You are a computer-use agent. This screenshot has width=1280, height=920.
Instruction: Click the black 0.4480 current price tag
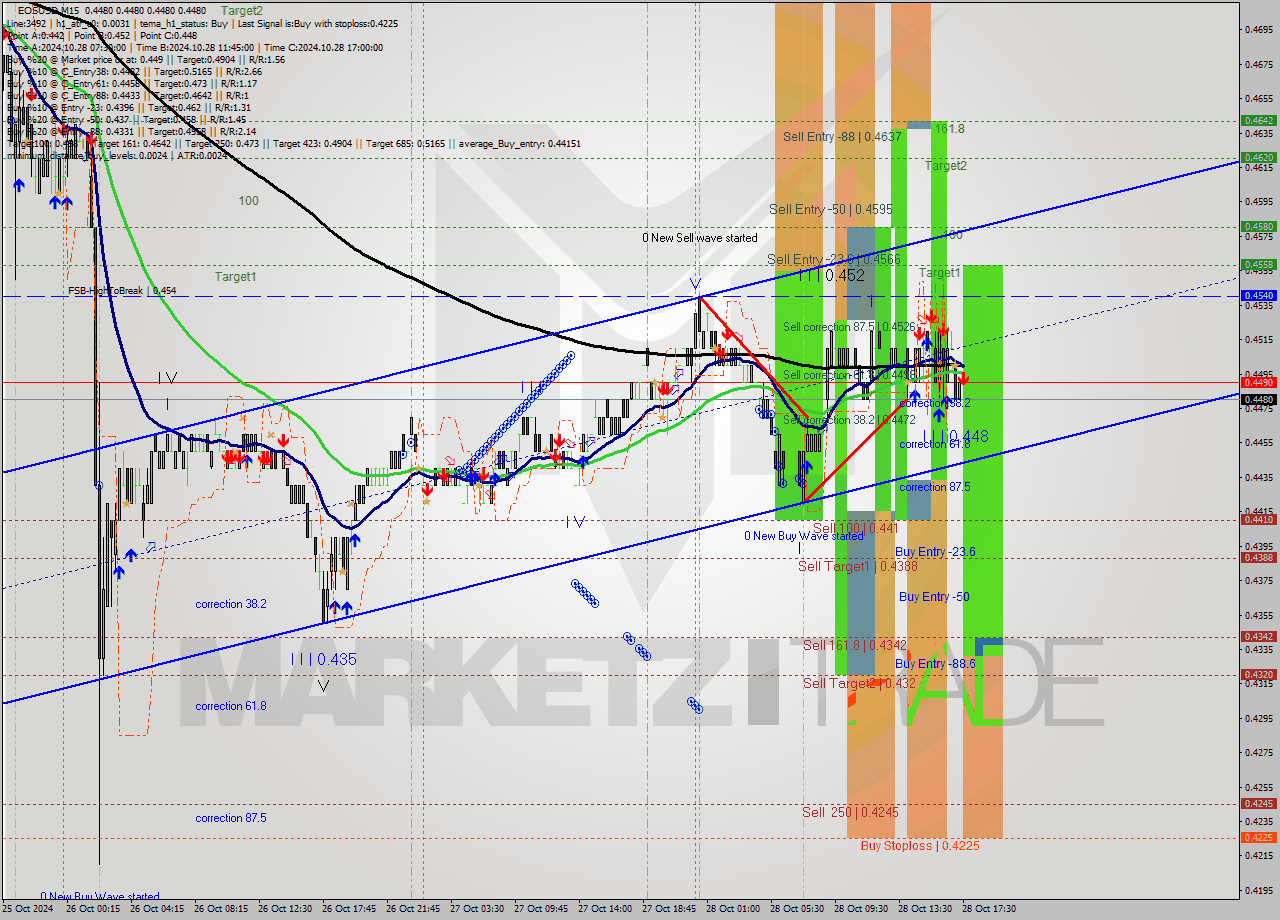(x=1257, y=399)
